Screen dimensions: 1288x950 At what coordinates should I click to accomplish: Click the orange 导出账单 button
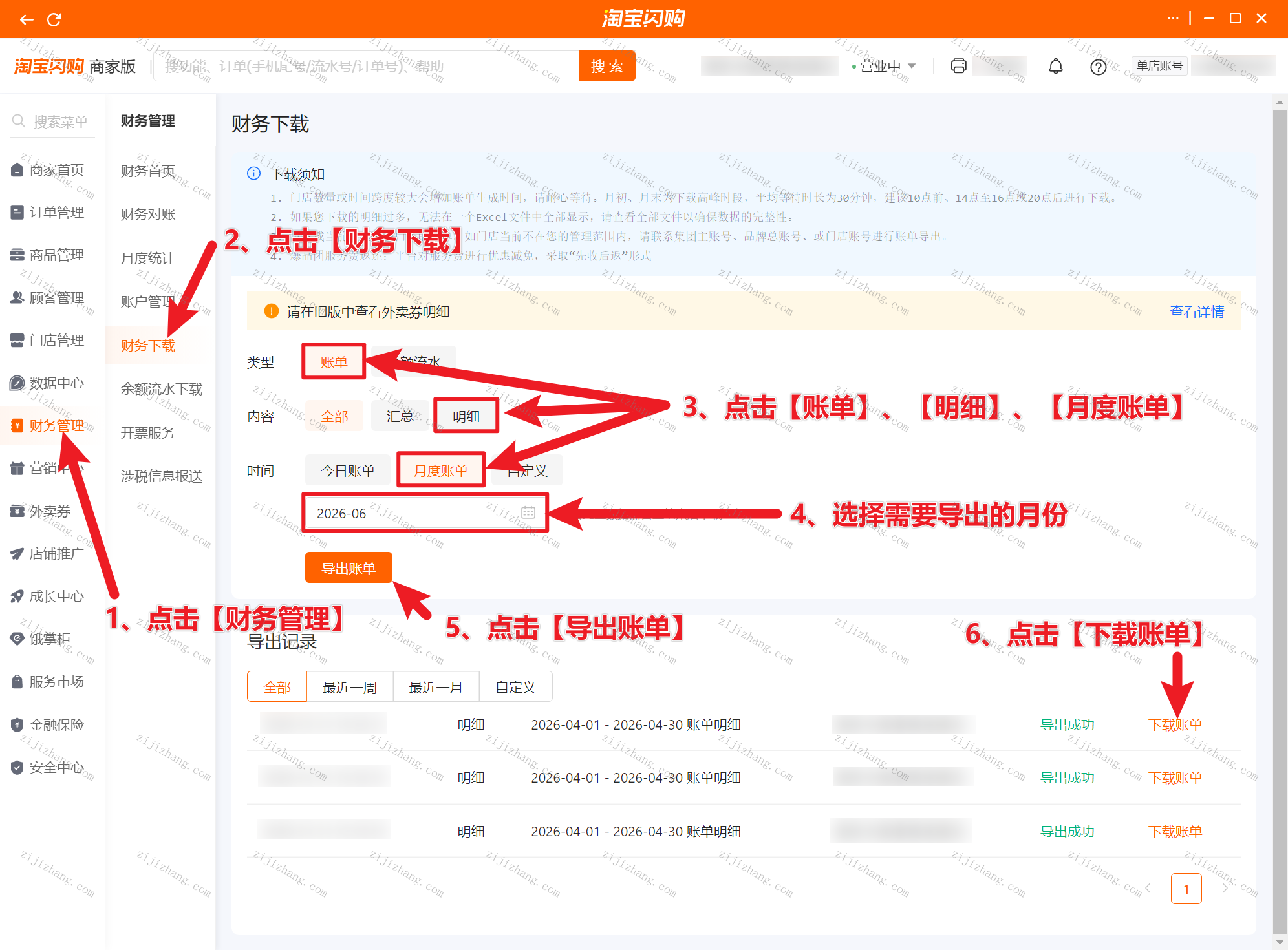(349, 568)
